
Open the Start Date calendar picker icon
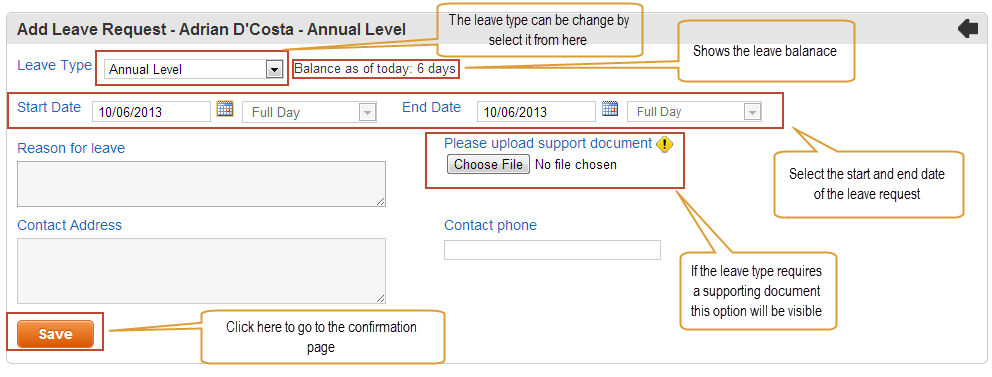[225, 108]
